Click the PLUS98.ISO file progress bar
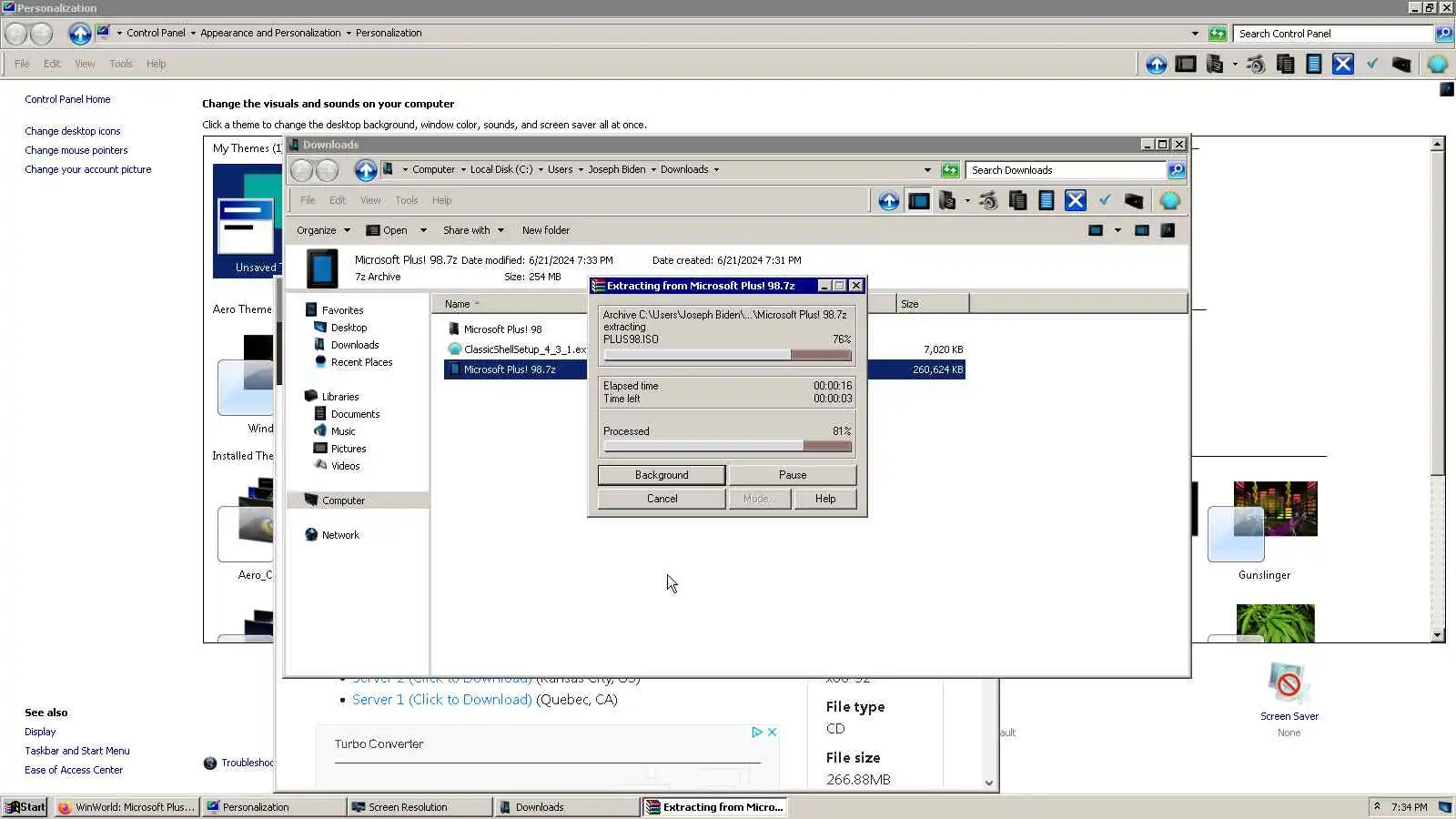The height and width of the screenshot is (819, 1456). point(727,356)
